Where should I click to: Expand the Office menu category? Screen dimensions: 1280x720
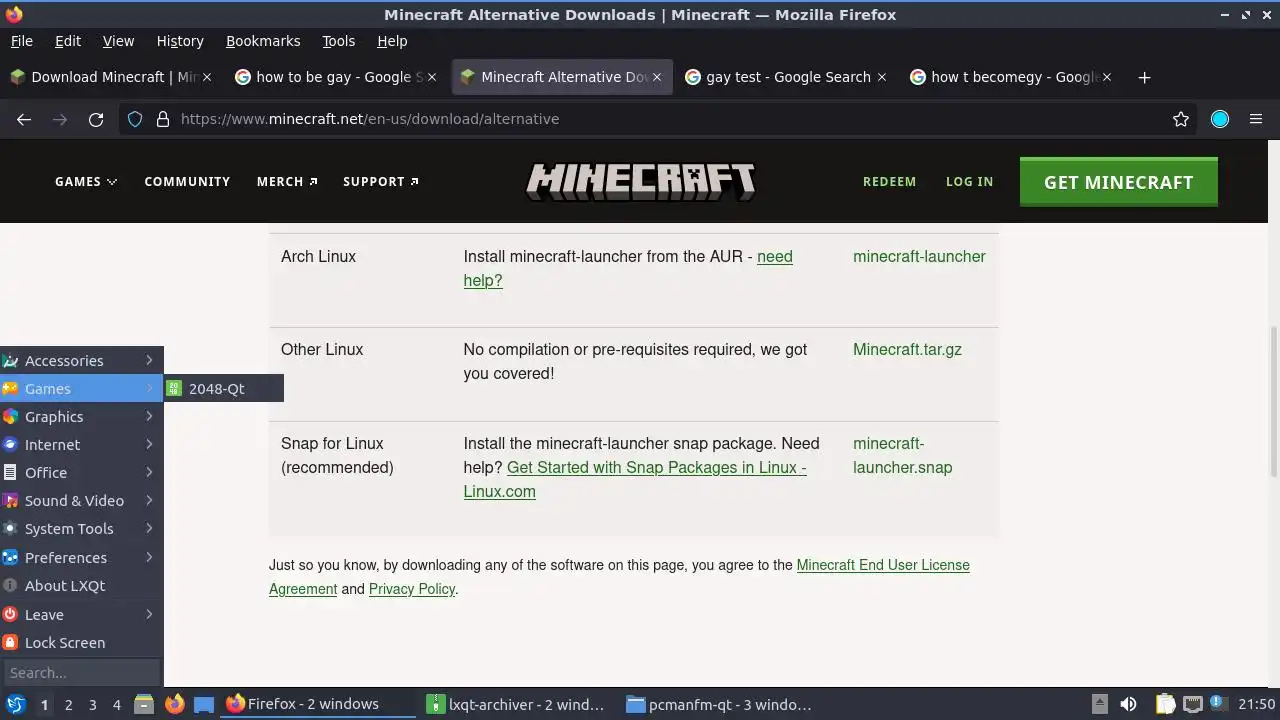coord(82,473)
